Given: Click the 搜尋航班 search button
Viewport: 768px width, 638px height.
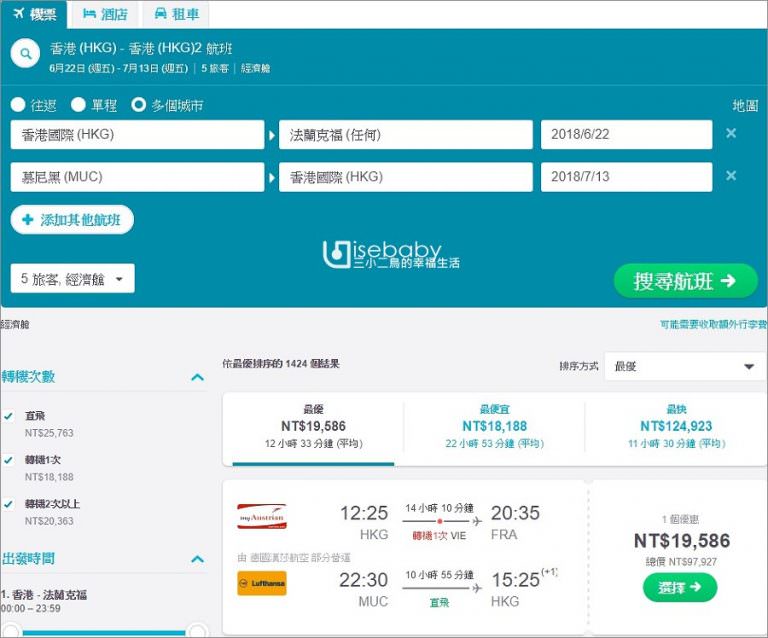Looking at the screenshot, I should pyautogui.click(x=685, y=281).
